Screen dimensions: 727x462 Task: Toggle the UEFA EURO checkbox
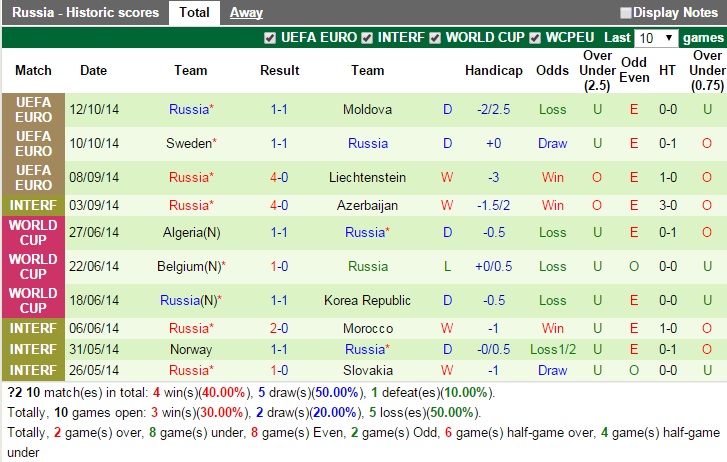coord(269,38)
